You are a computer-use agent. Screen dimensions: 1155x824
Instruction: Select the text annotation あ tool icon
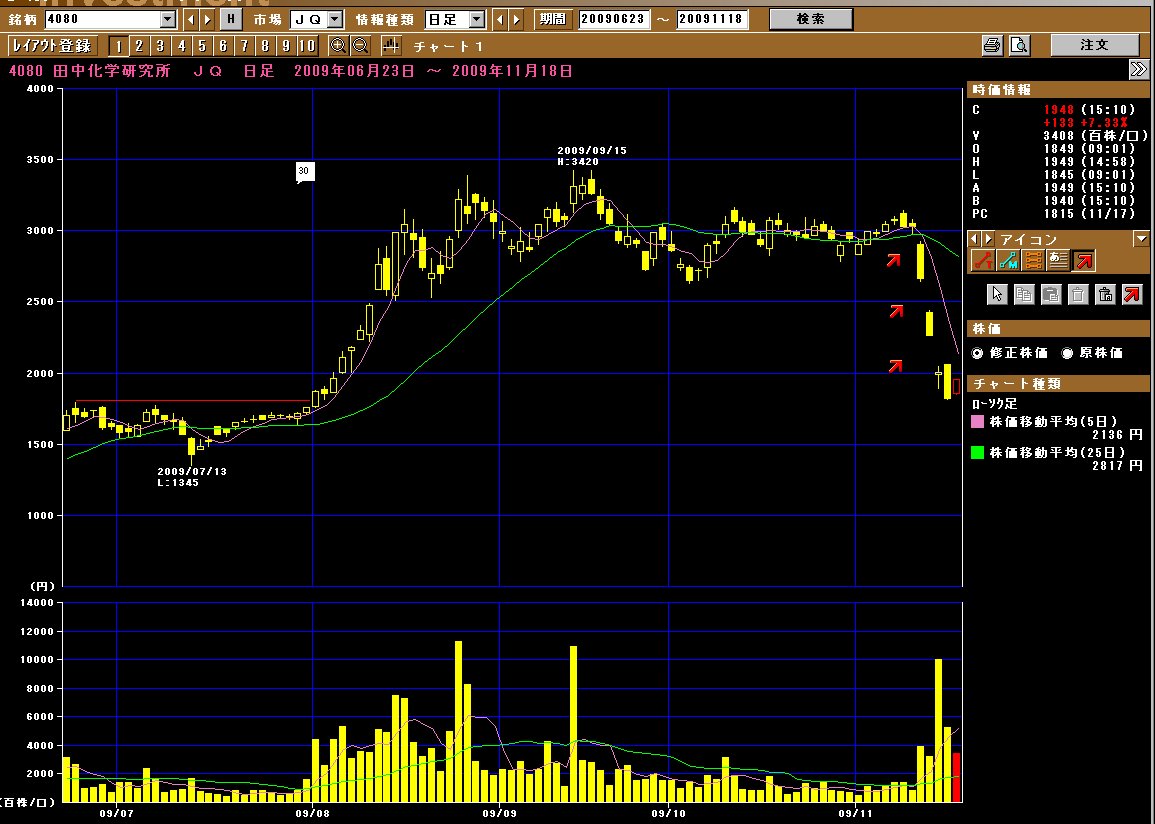pyautogui.click(x=1058, y=261)
